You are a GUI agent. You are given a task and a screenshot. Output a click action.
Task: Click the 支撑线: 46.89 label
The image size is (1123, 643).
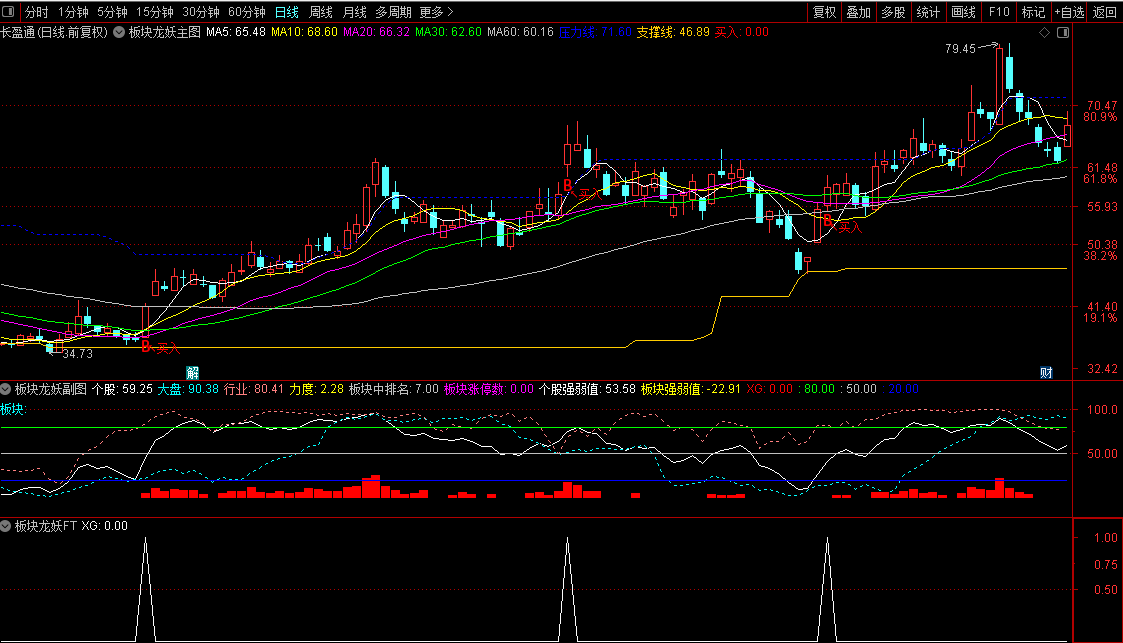673,32
